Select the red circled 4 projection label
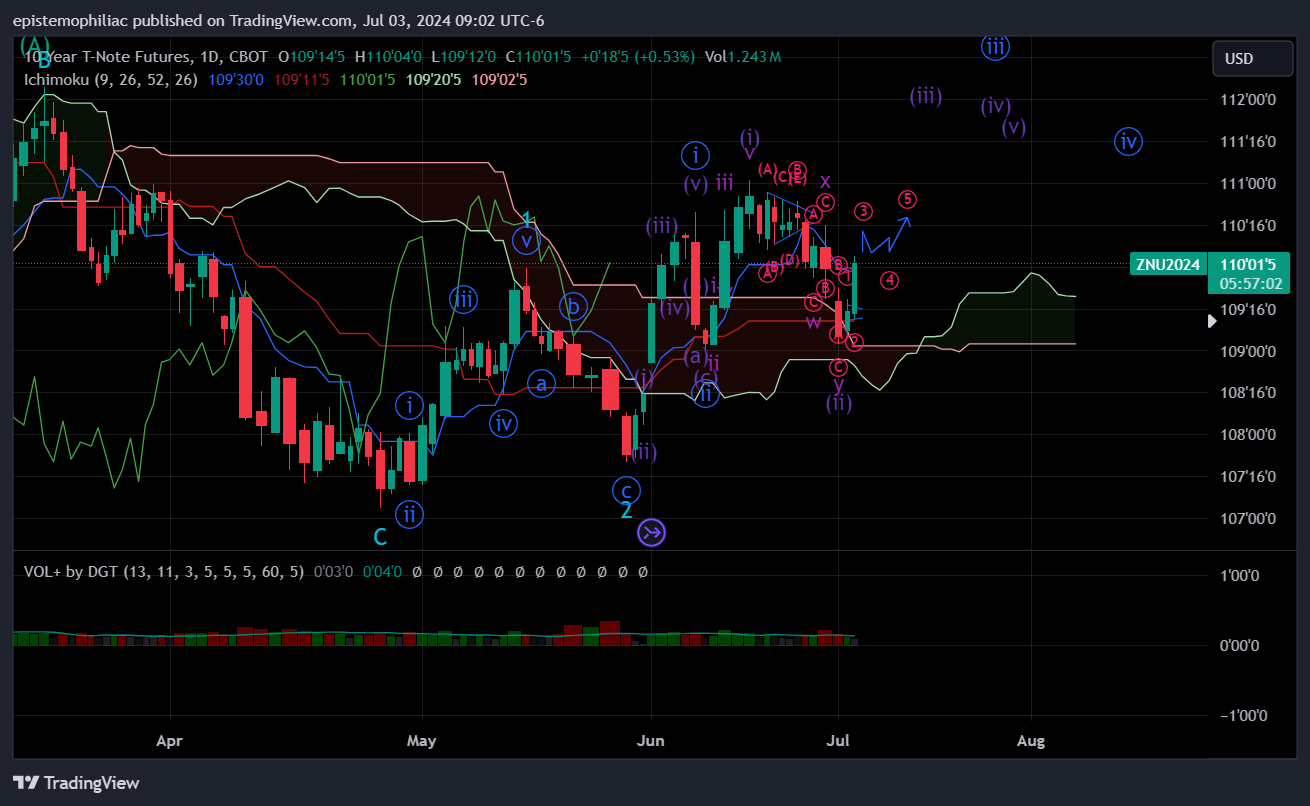1310x806 pixels. coord(889,281)
